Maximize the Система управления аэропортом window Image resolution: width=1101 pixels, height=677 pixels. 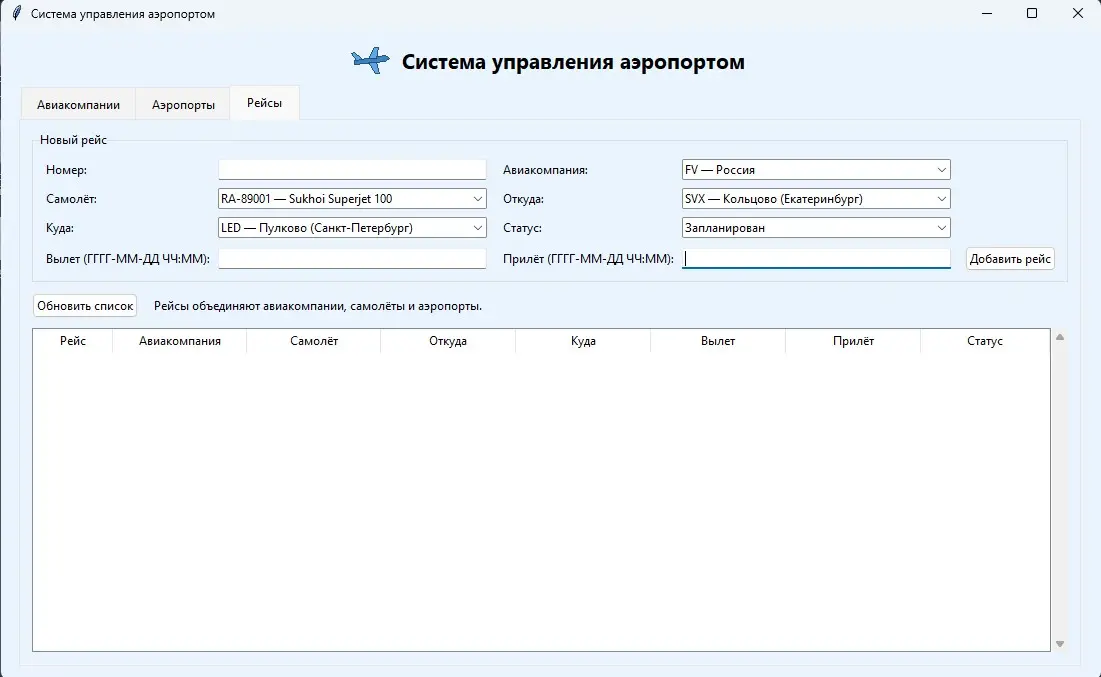coord(1031,13)
